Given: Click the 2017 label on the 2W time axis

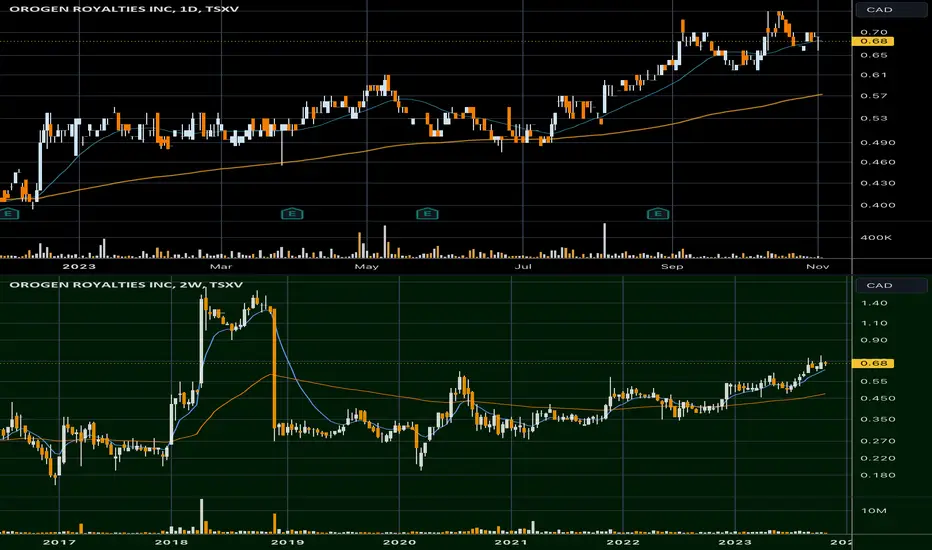Looking at the screenshot, I should click(59, 542).
